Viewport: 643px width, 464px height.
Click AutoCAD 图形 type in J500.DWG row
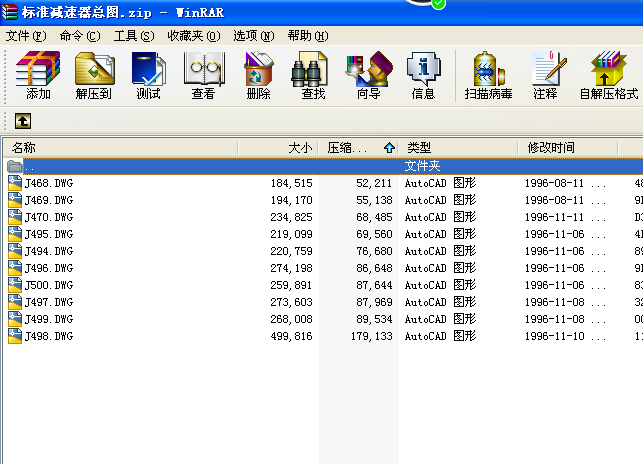tap(440, 285)
